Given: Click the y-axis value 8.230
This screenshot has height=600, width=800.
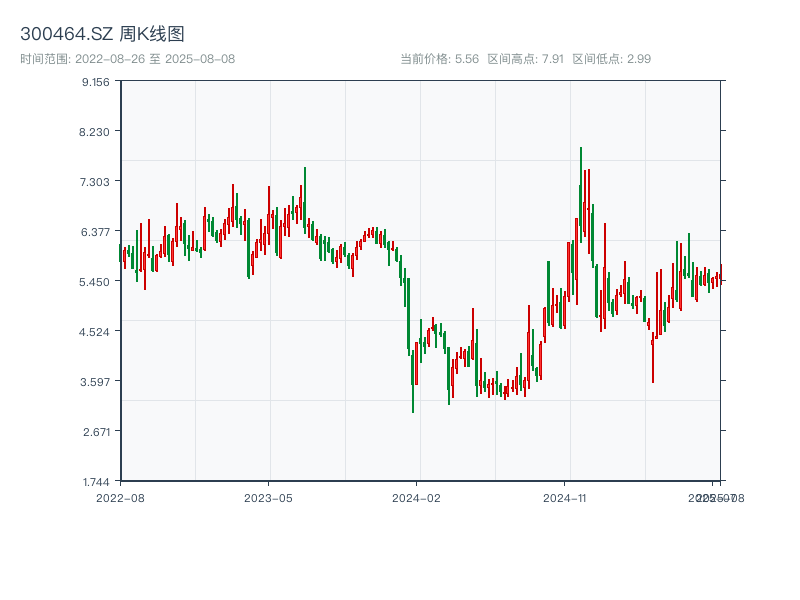Looking at the screenshot, I should pos(94,132).
